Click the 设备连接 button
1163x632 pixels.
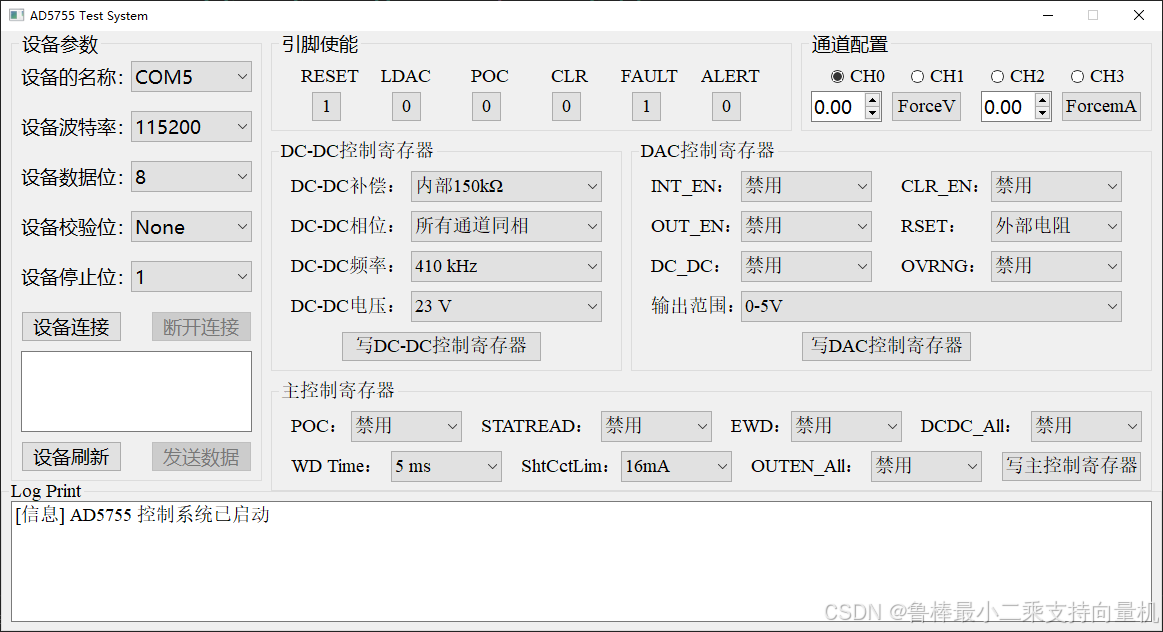[71, 327]
